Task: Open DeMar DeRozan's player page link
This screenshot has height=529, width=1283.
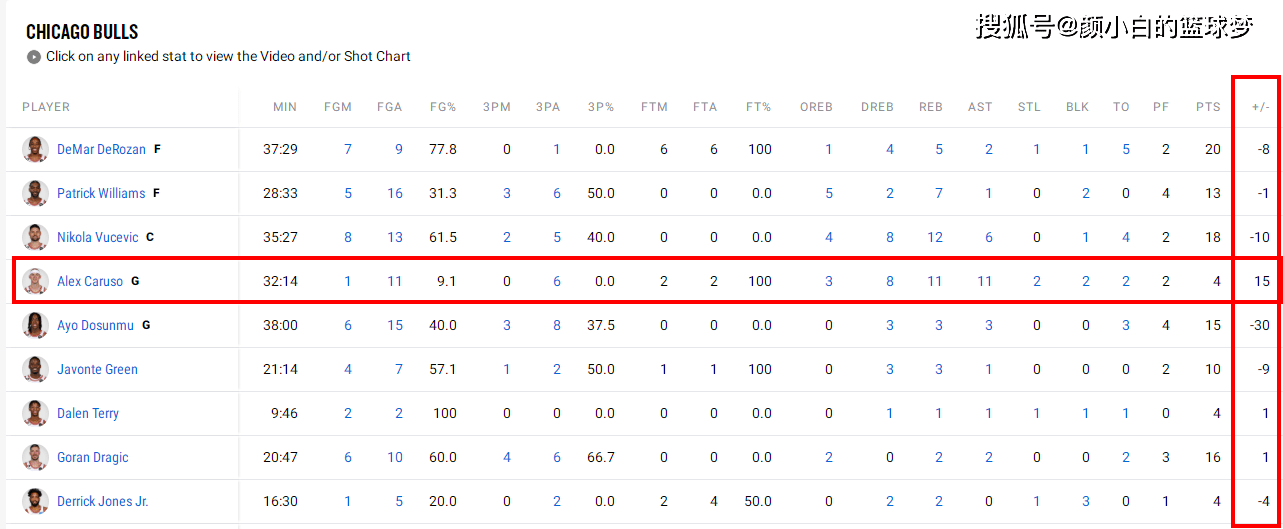Action: tap(101, 149)
